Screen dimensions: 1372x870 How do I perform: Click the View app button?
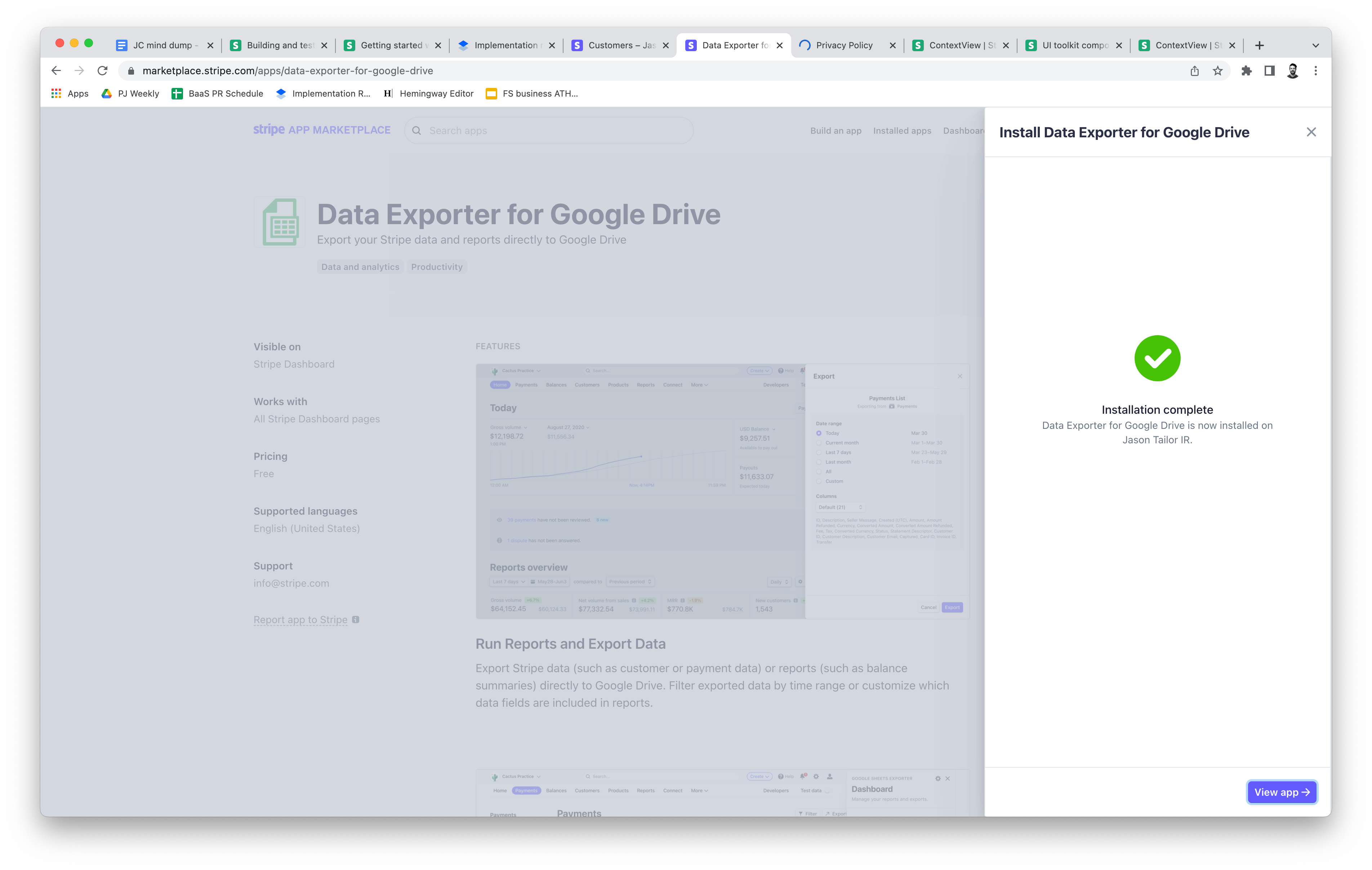(1282, 792)
